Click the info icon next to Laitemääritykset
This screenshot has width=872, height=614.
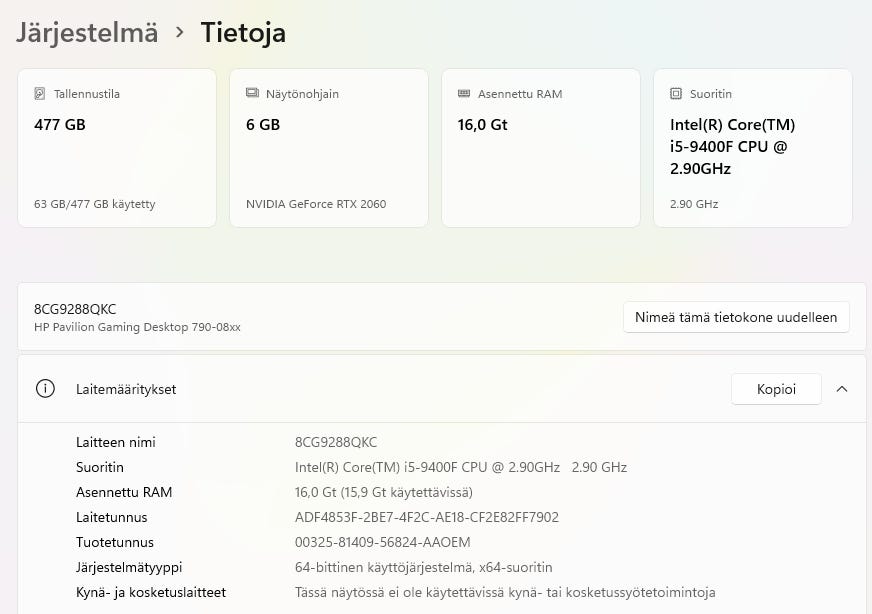(x=45, y=389)
